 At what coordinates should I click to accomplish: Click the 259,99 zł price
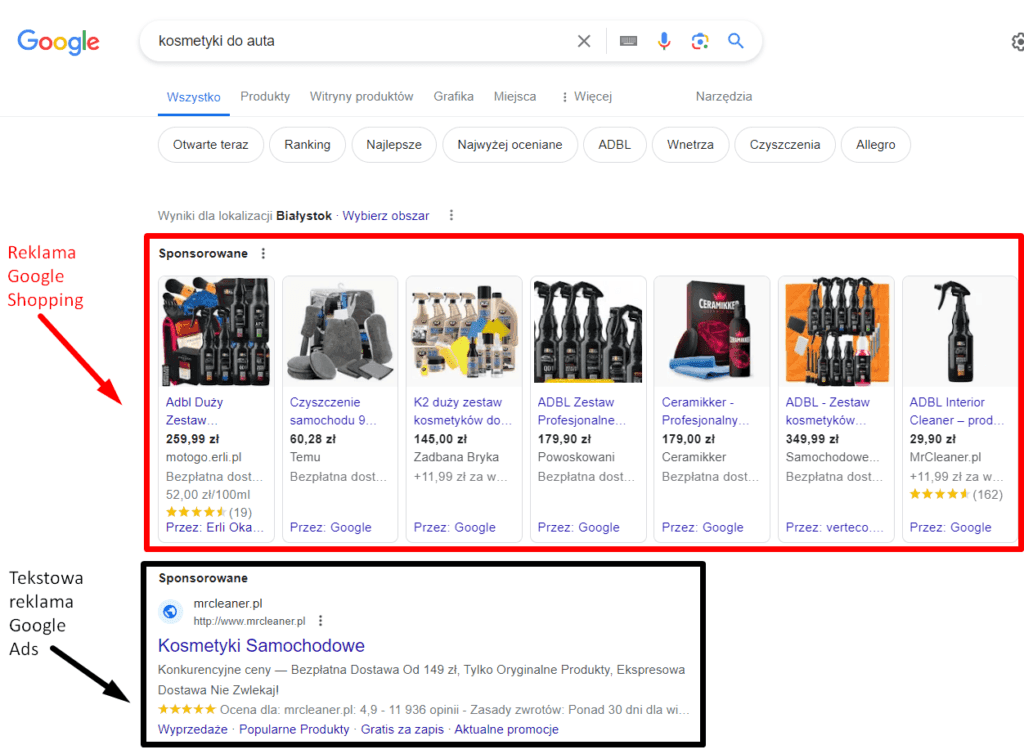(193, 439)
